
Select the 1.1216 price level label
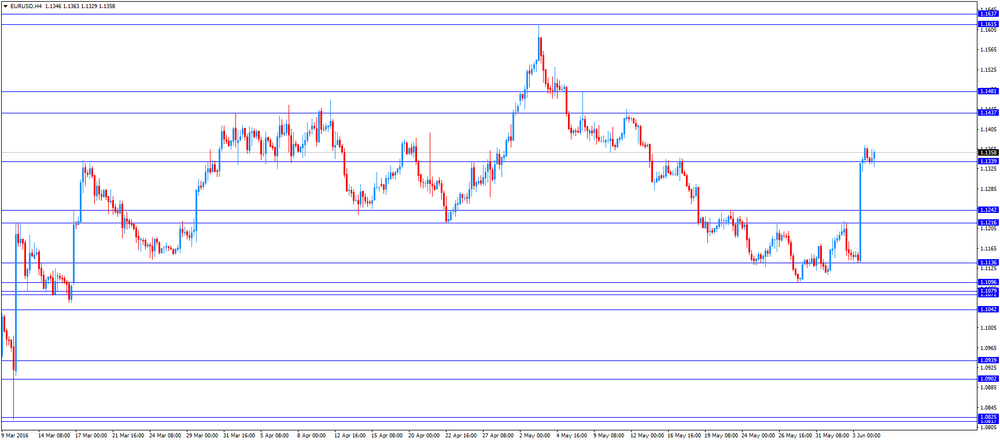click(988, 222)
